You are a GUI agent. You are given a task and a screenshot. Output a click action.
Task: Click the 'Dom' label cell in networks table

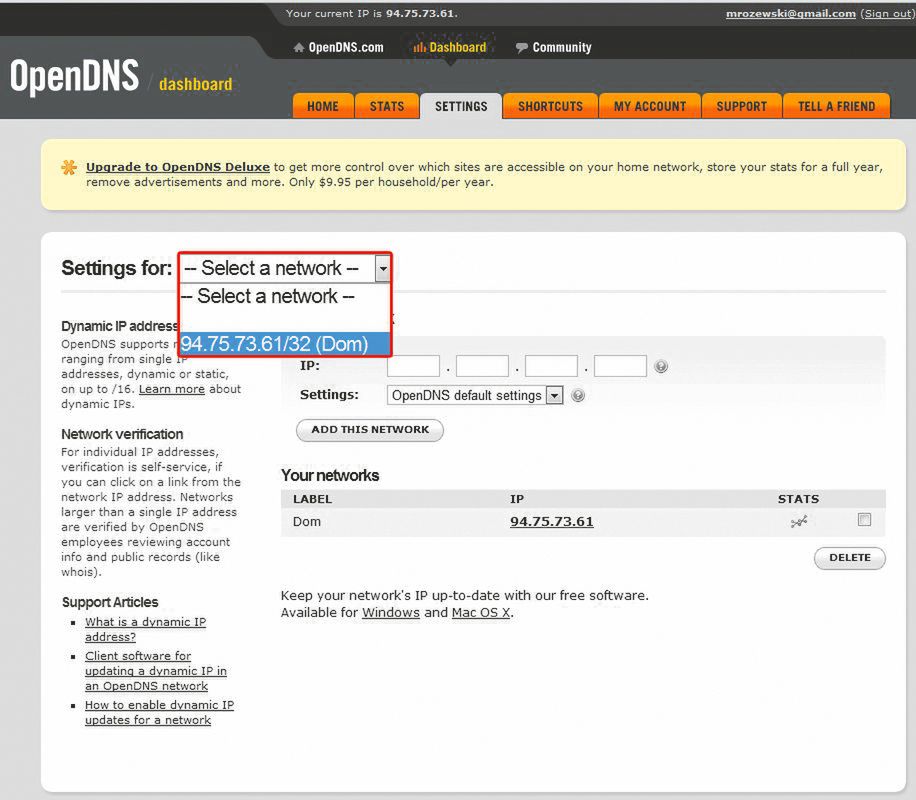tap(307, 521)
